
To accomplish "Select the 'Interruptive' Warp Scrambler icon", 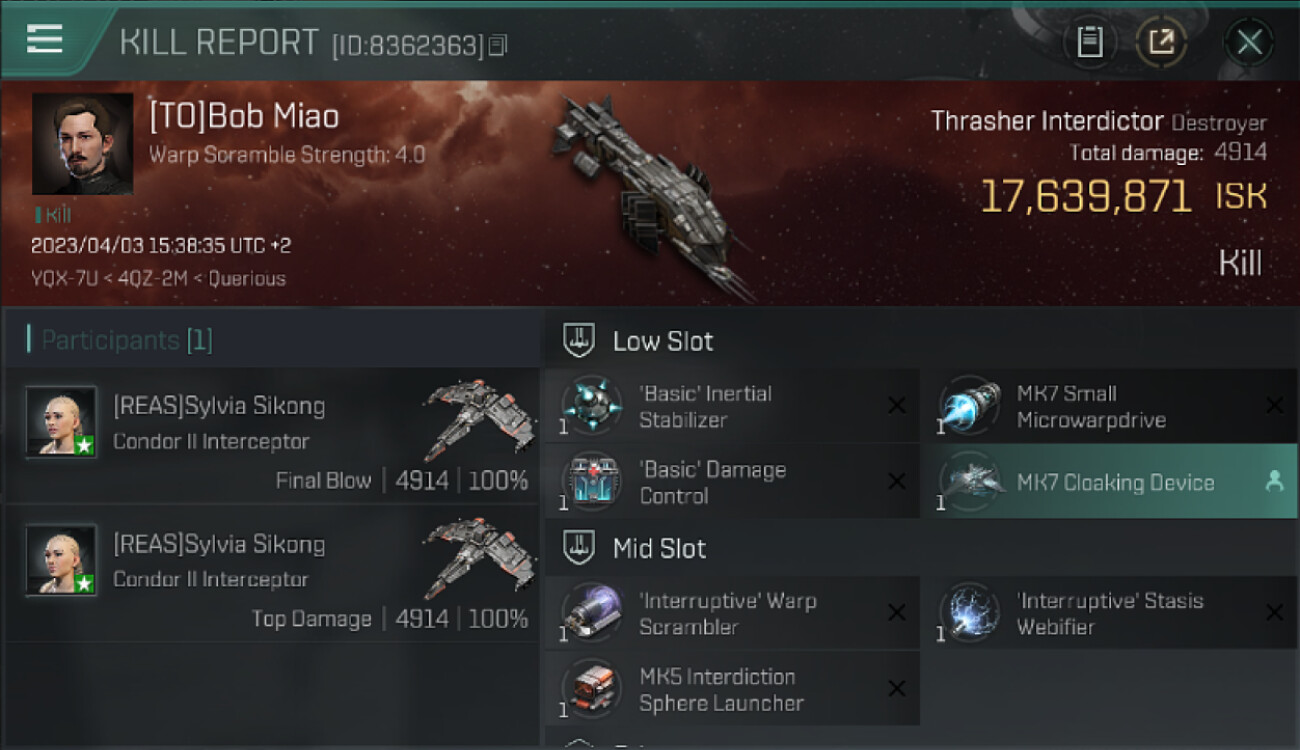I will coord(591,613).
